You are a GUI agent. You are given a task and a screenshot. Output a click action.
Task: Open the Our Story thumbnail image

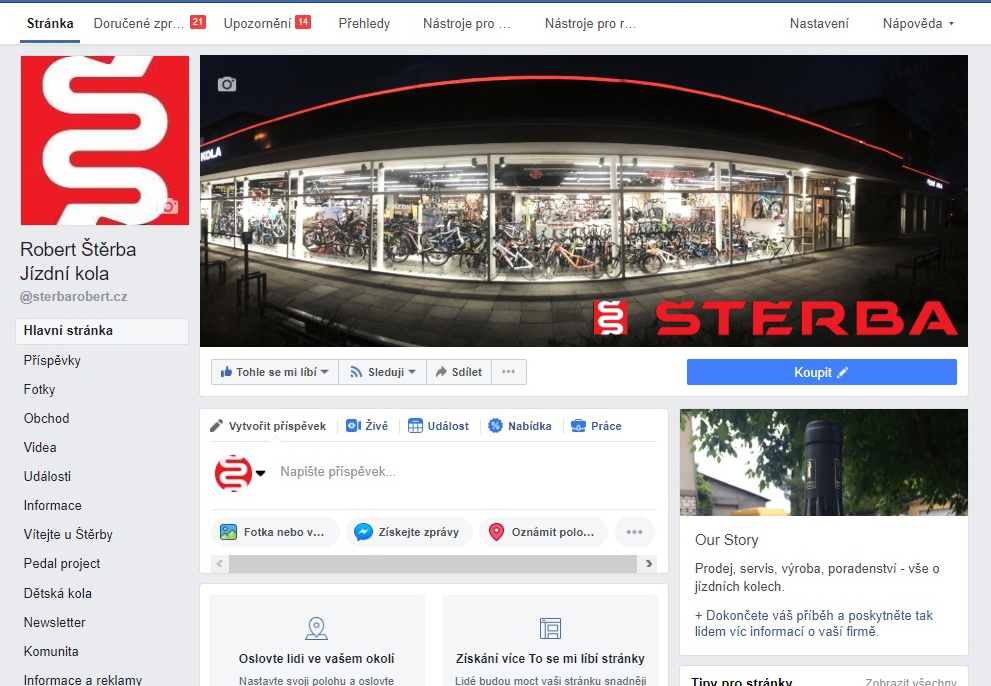pyautogui.click(x=824, y=462)
